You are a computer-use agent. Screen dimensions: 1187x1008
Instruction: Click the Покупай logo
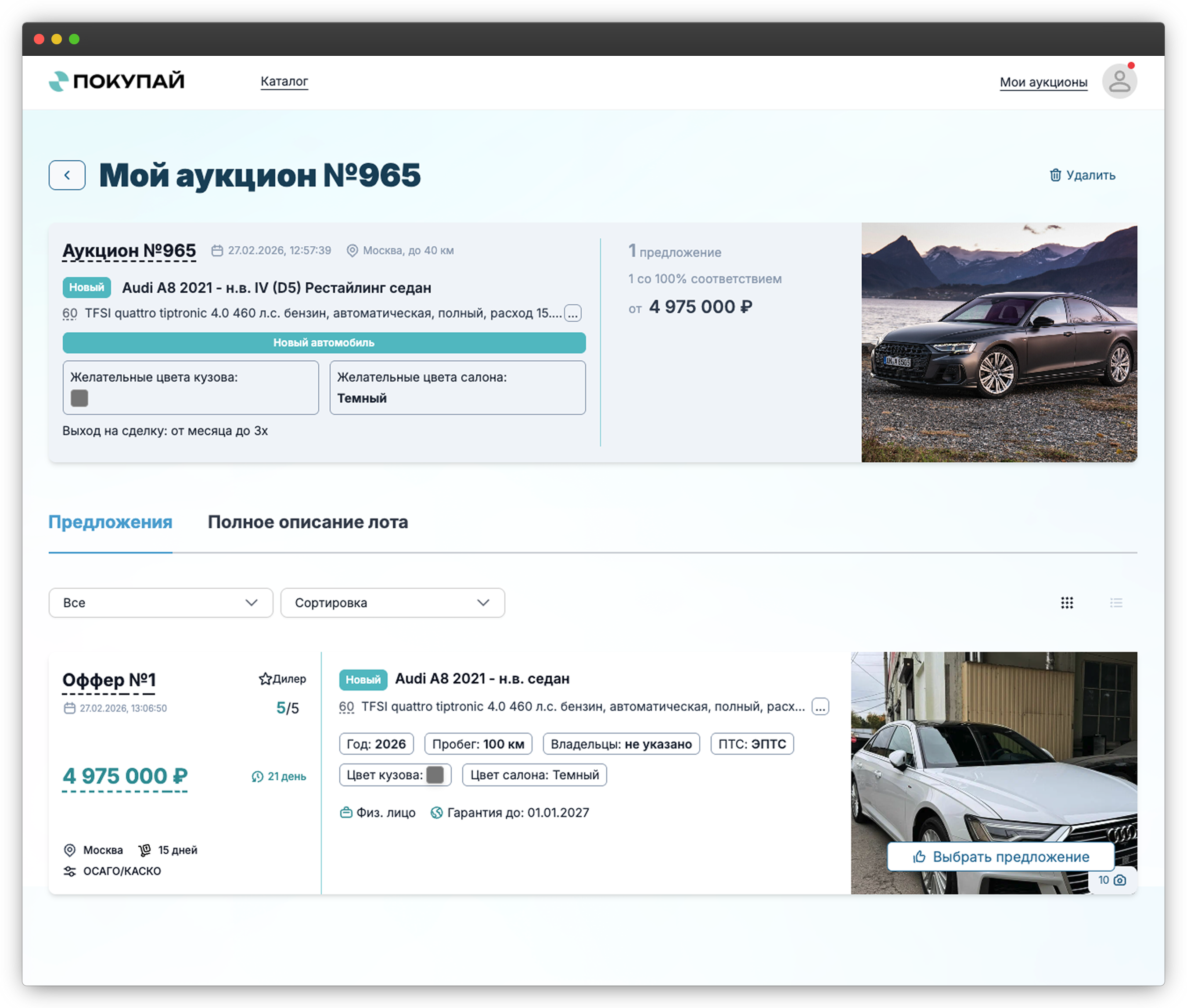click(x=116, y=81)
